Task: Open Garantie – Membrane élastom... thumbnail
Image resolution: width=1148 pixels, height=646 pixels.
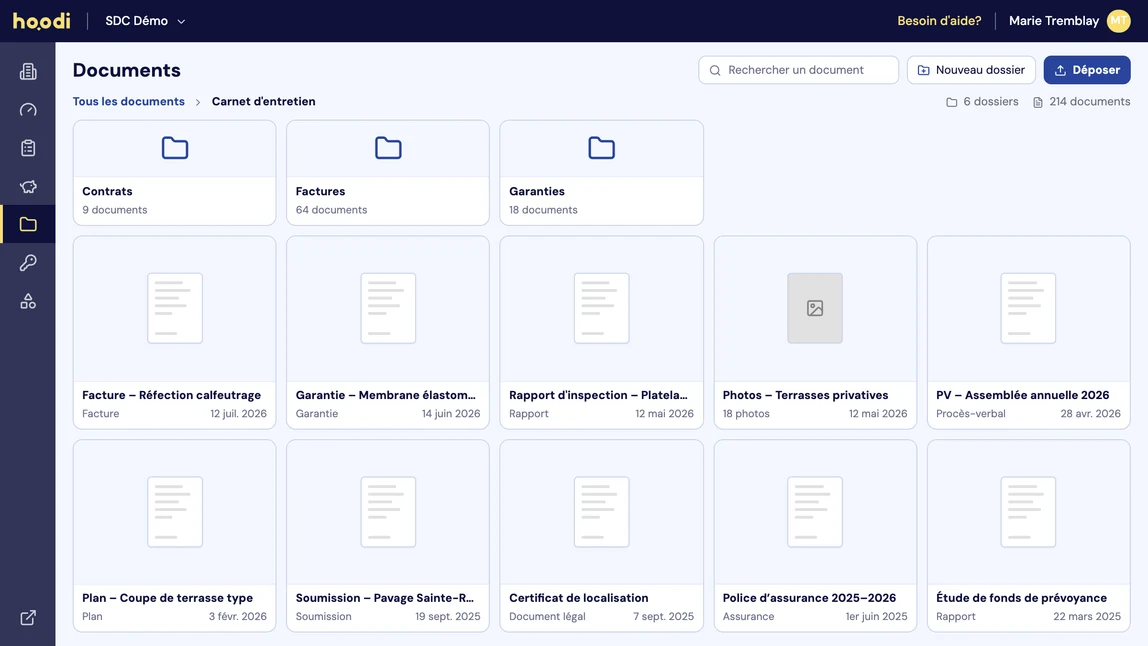Action: 388,308
